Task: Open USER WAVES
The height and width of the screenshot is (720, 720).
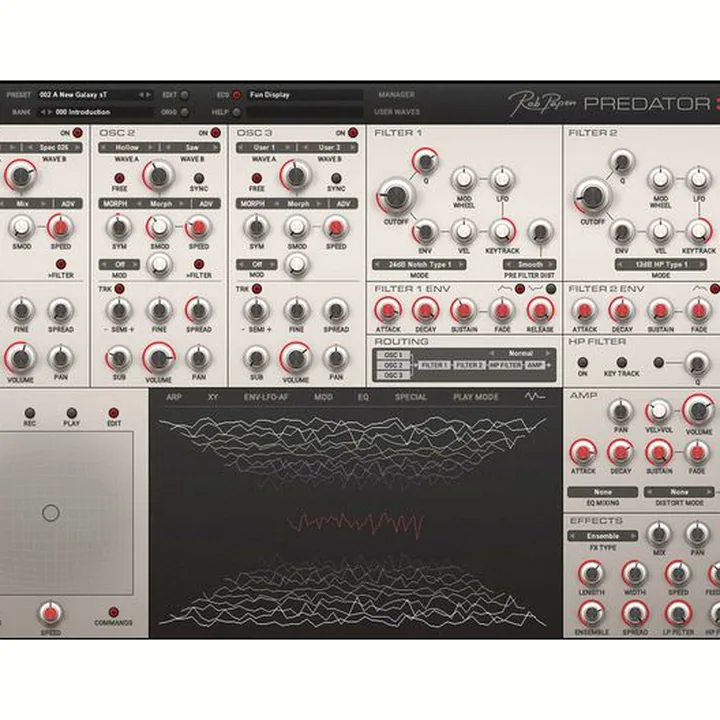Action: (x=396, y=112)
